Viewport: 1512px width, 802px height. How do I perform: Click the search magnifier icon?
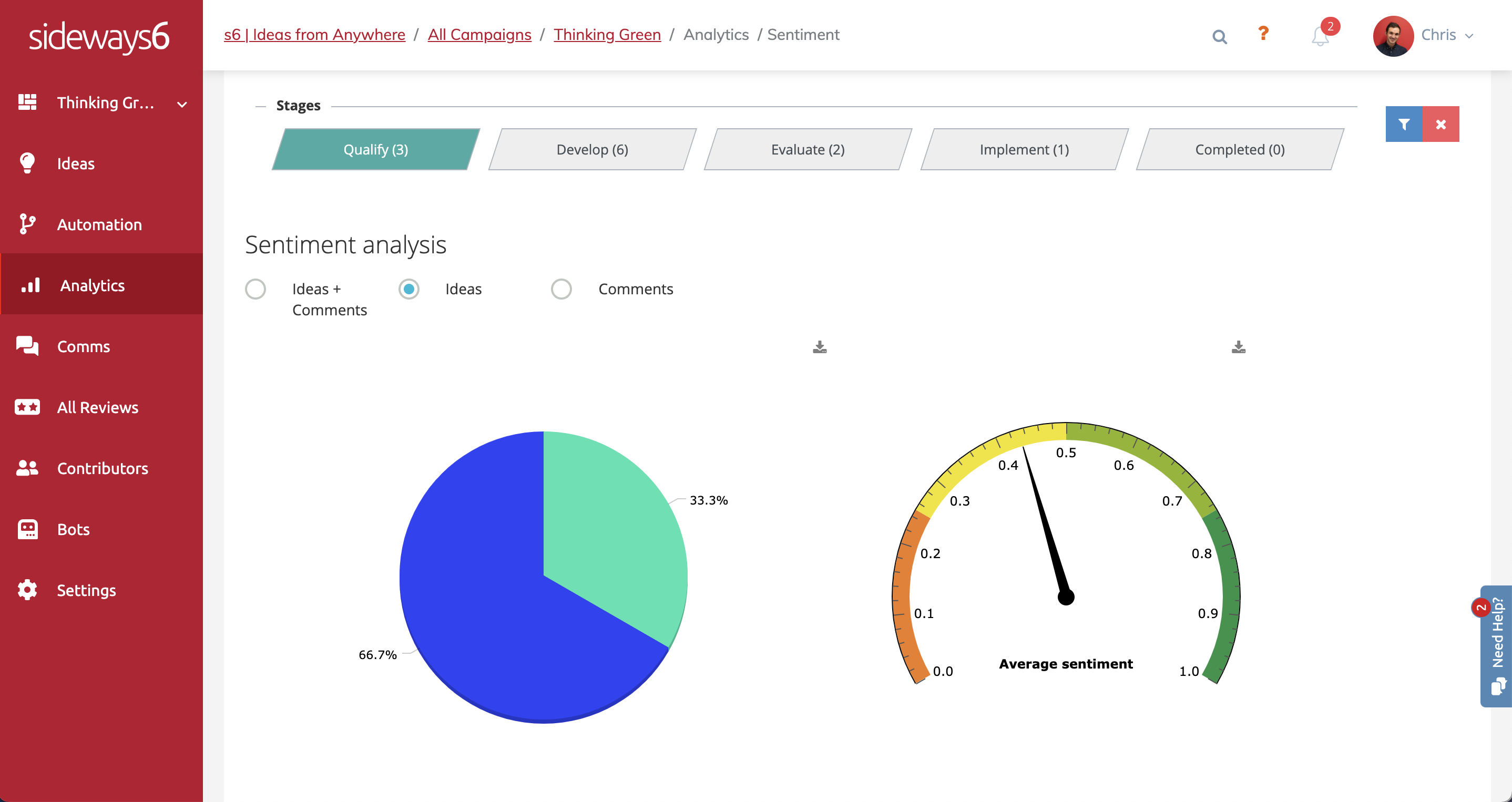[1219, 36]
